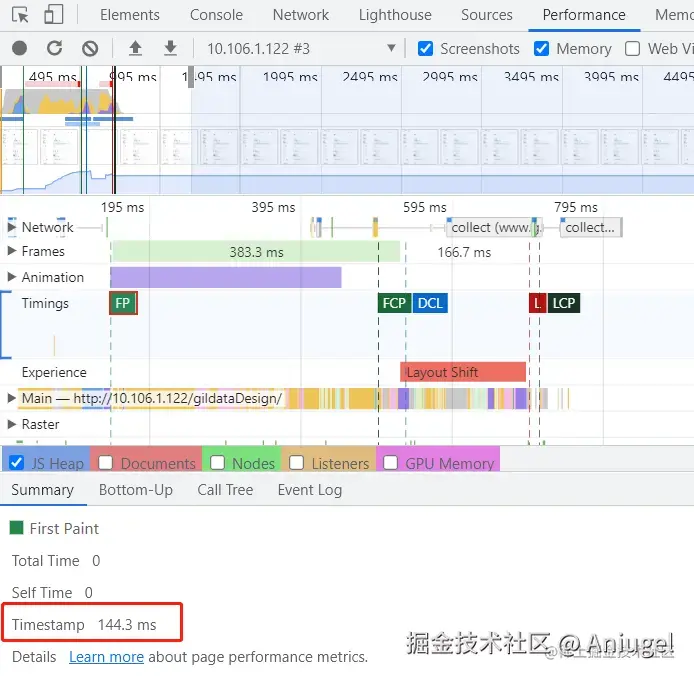
Task: Select the Performance tab
Action: [x=584, y=15]
